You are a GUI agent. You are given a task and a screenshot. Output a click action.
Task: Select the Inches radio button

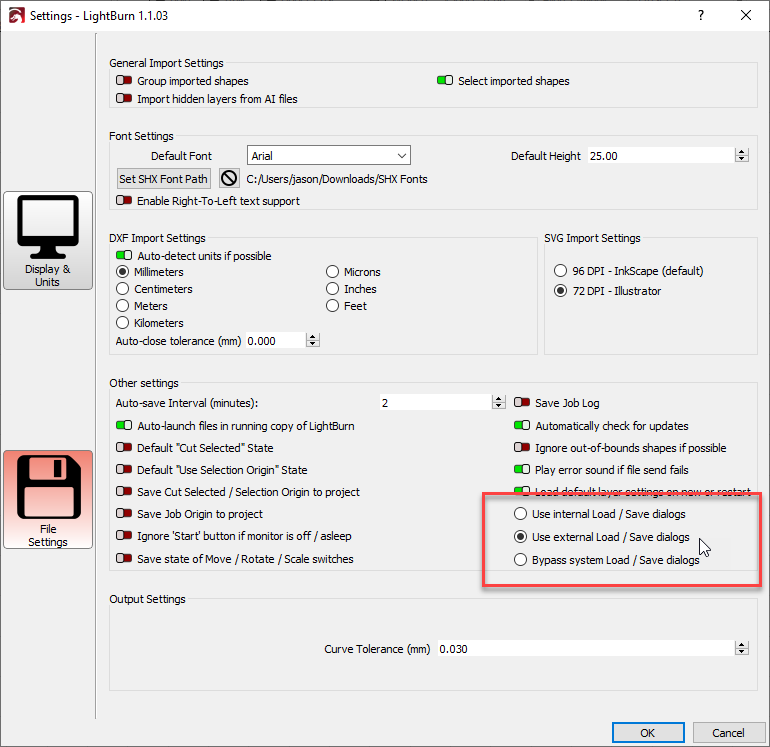click(x=334, y=289)
